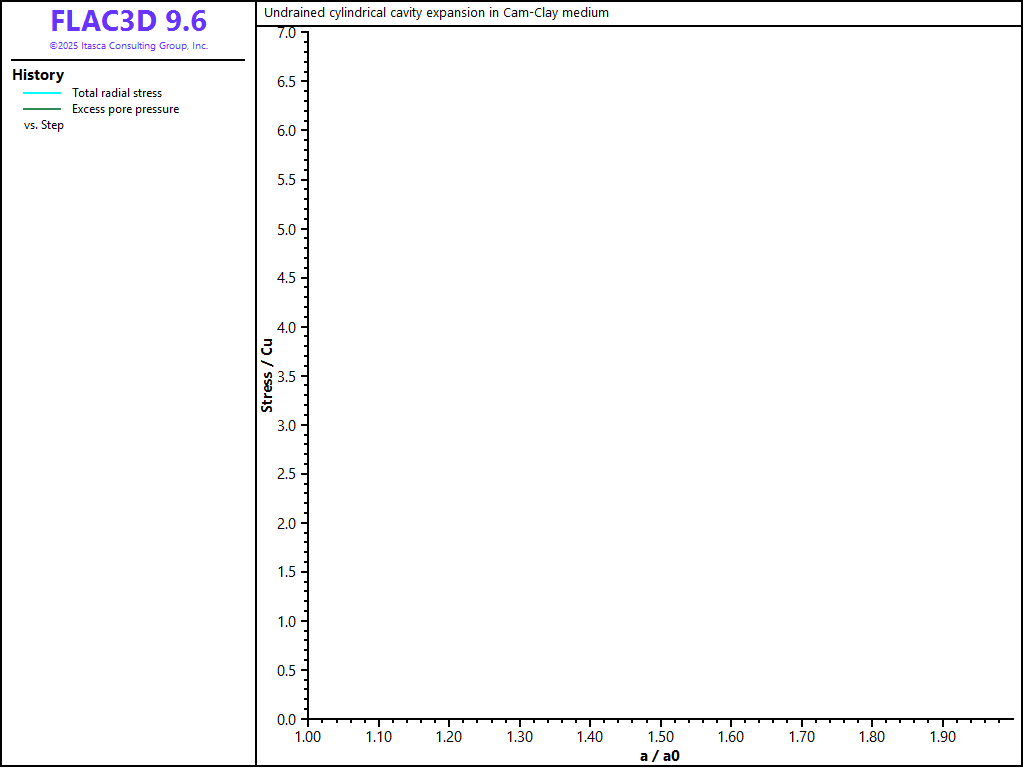Click the plot title about undrained cavity expansion
1024x768 pixels.
point(436,13)
